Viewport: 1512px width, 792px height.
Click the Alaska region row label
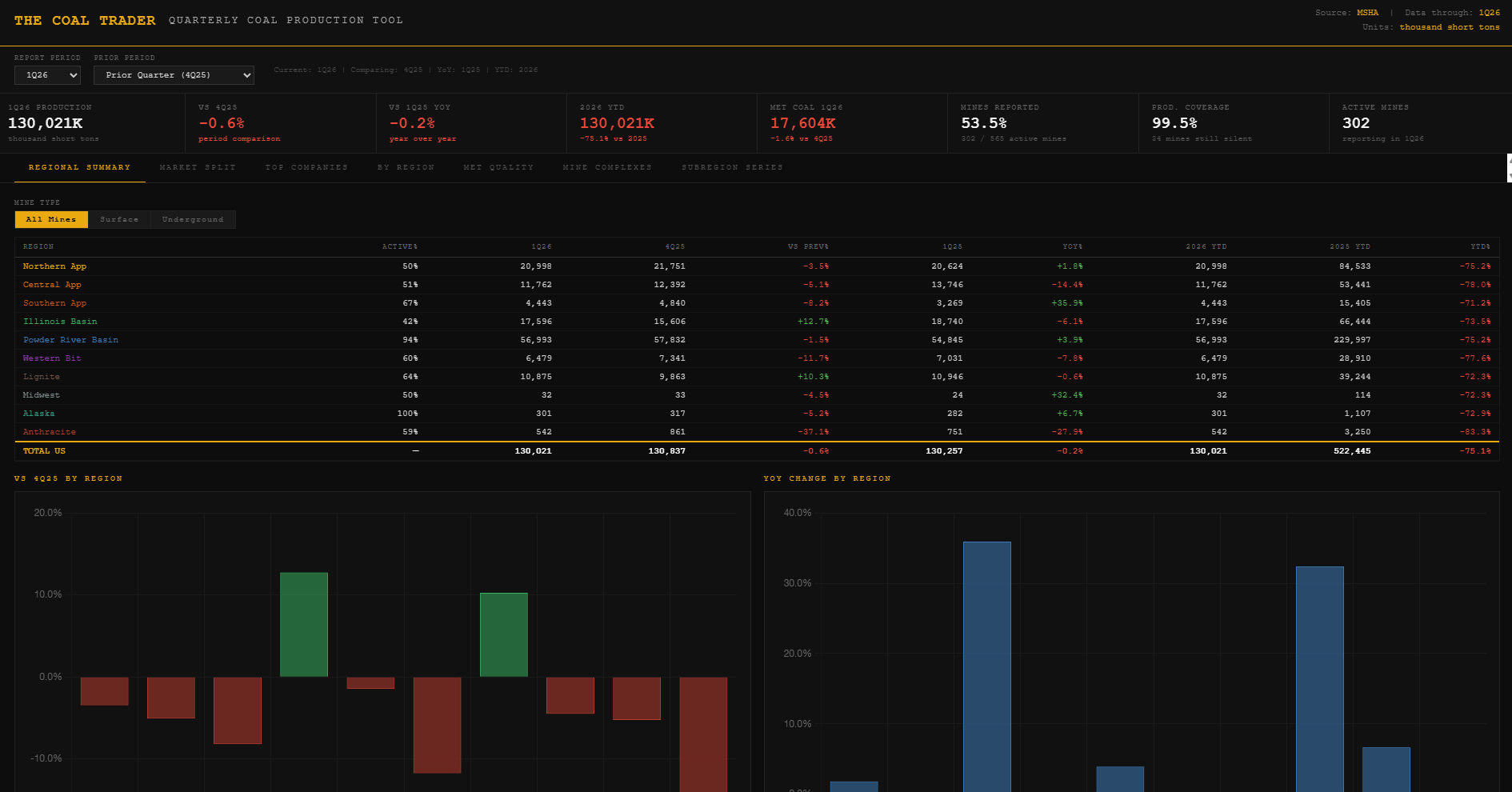click(x=39, y=414)
